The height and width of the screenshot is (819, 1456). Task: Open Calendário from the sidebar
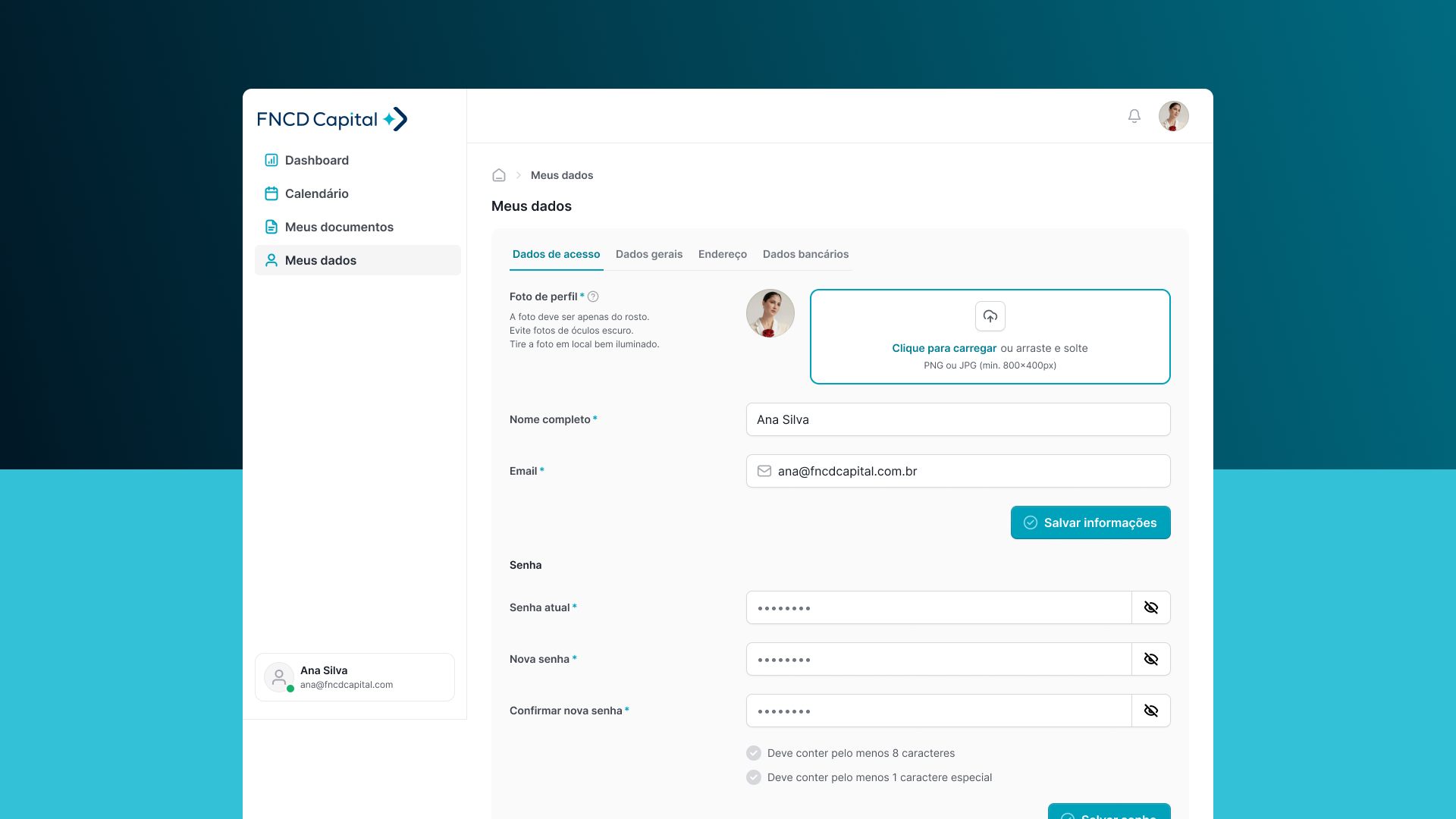(316, 193)
